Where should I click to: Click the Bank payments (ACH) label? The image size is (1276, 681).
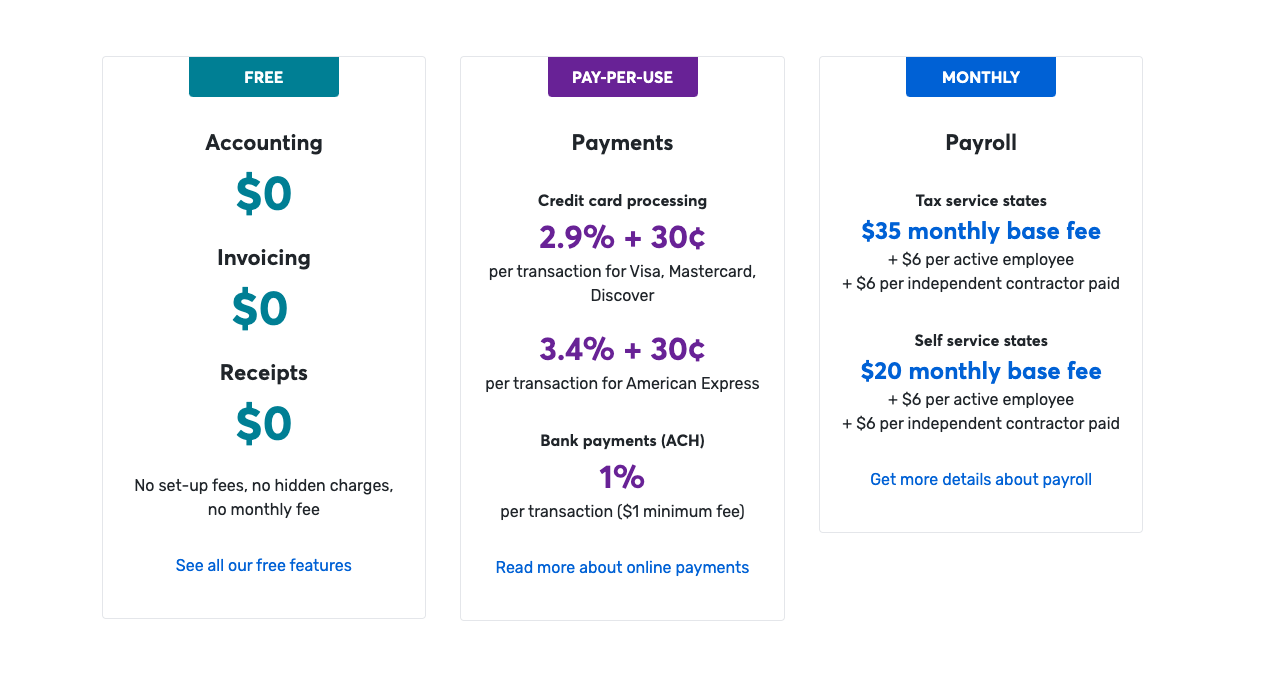pos(622,441)
